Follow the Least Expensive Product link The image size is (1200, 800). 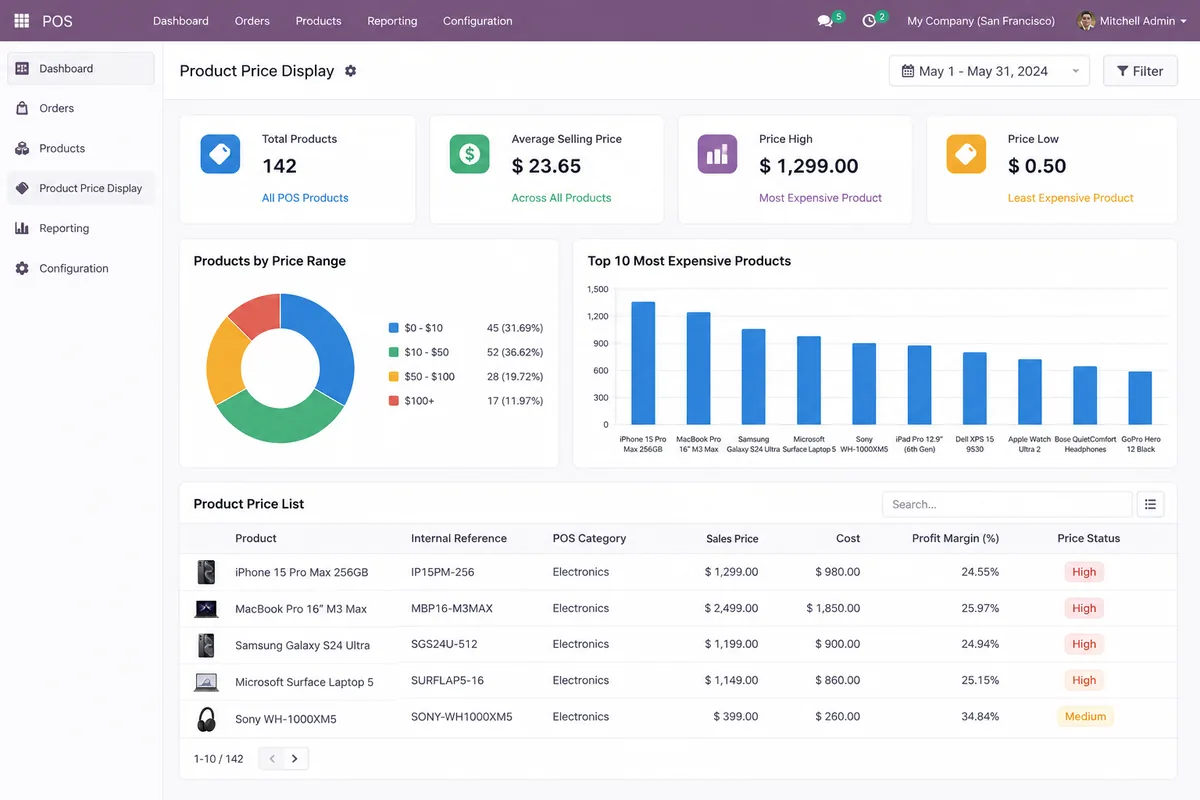[x=1070, y=198]
